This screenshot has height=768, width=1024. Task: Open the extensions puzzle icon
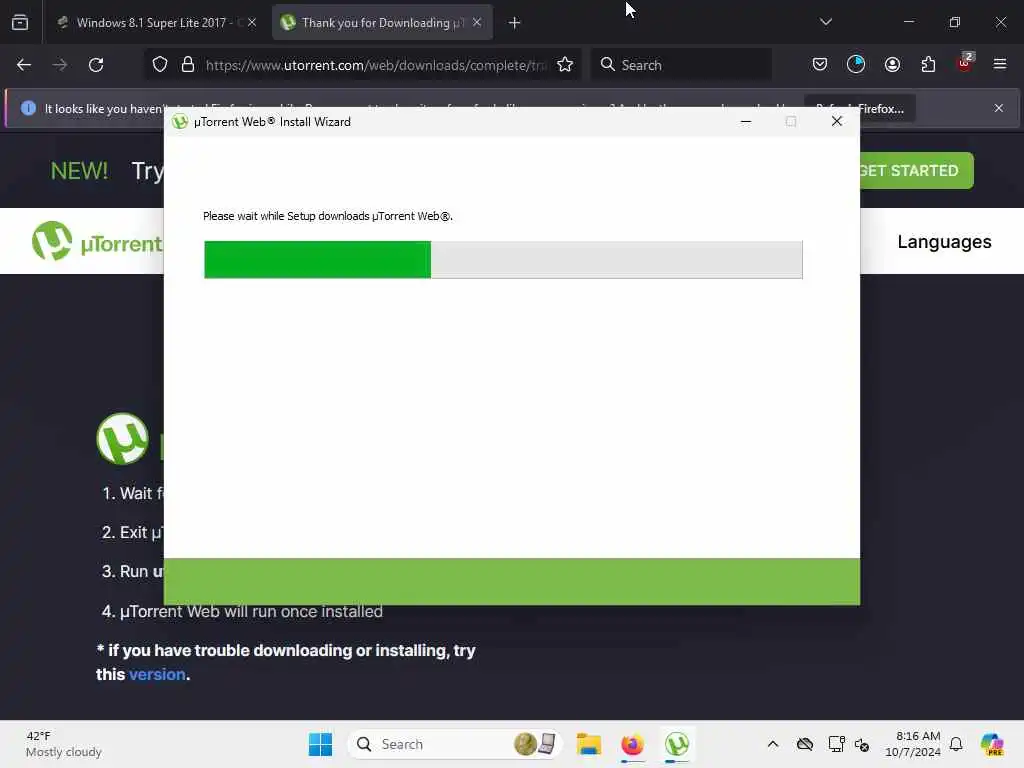(x=928, y=65)
